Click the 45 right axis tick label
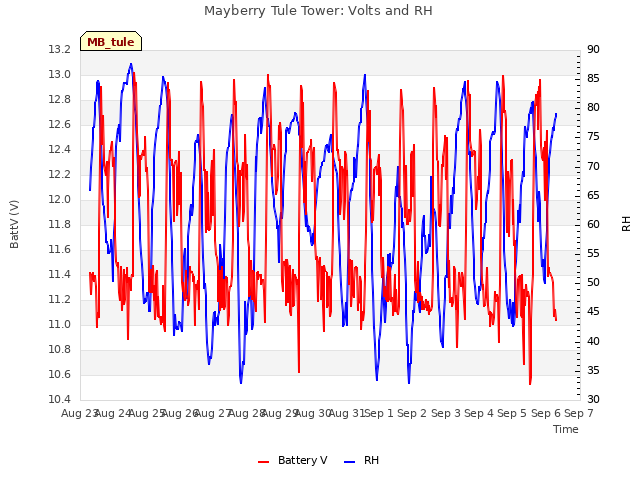The height and width of the screenshot is (480, 640). point(593,312)
